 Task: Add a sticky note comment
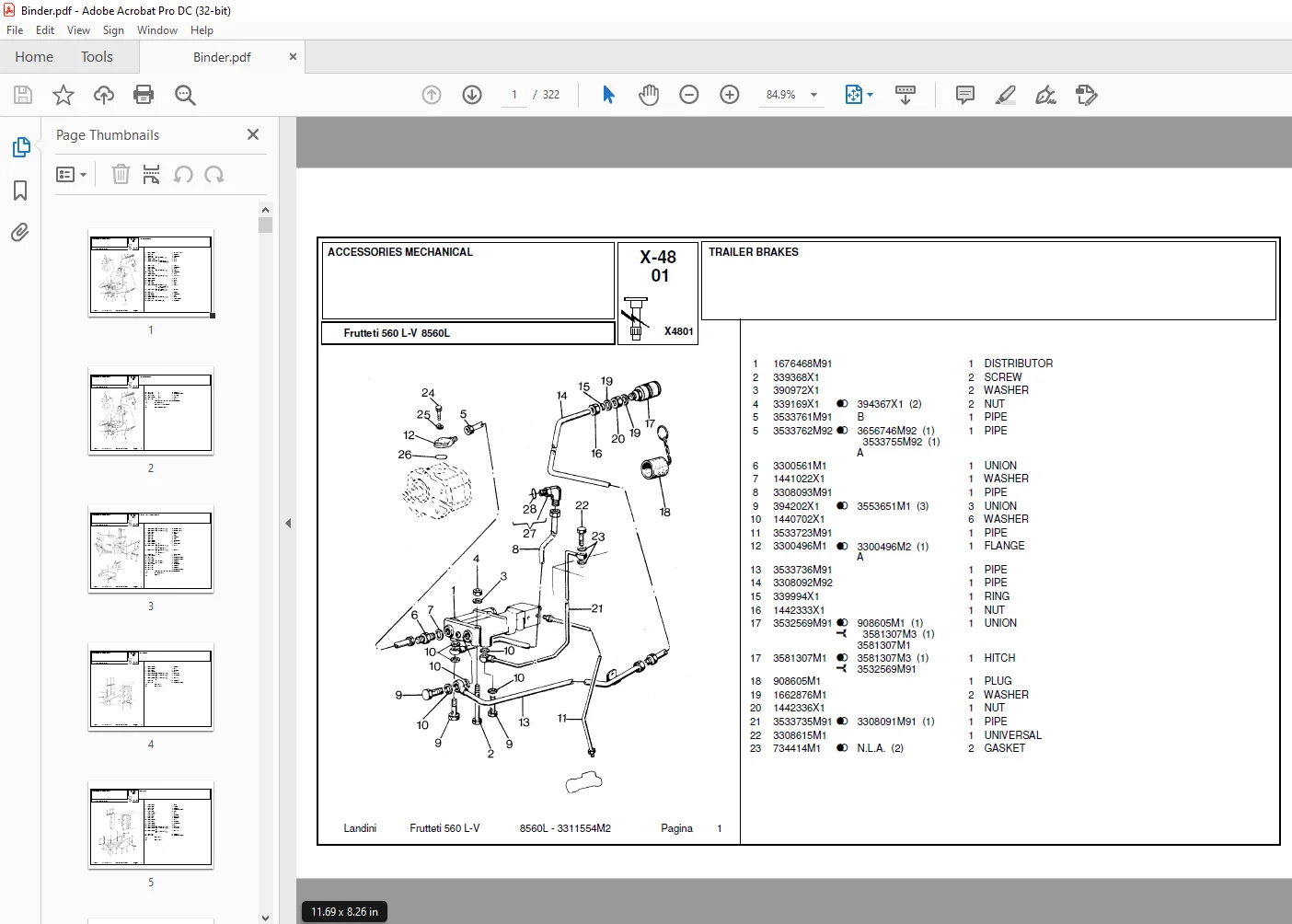(x=965, y=95)
